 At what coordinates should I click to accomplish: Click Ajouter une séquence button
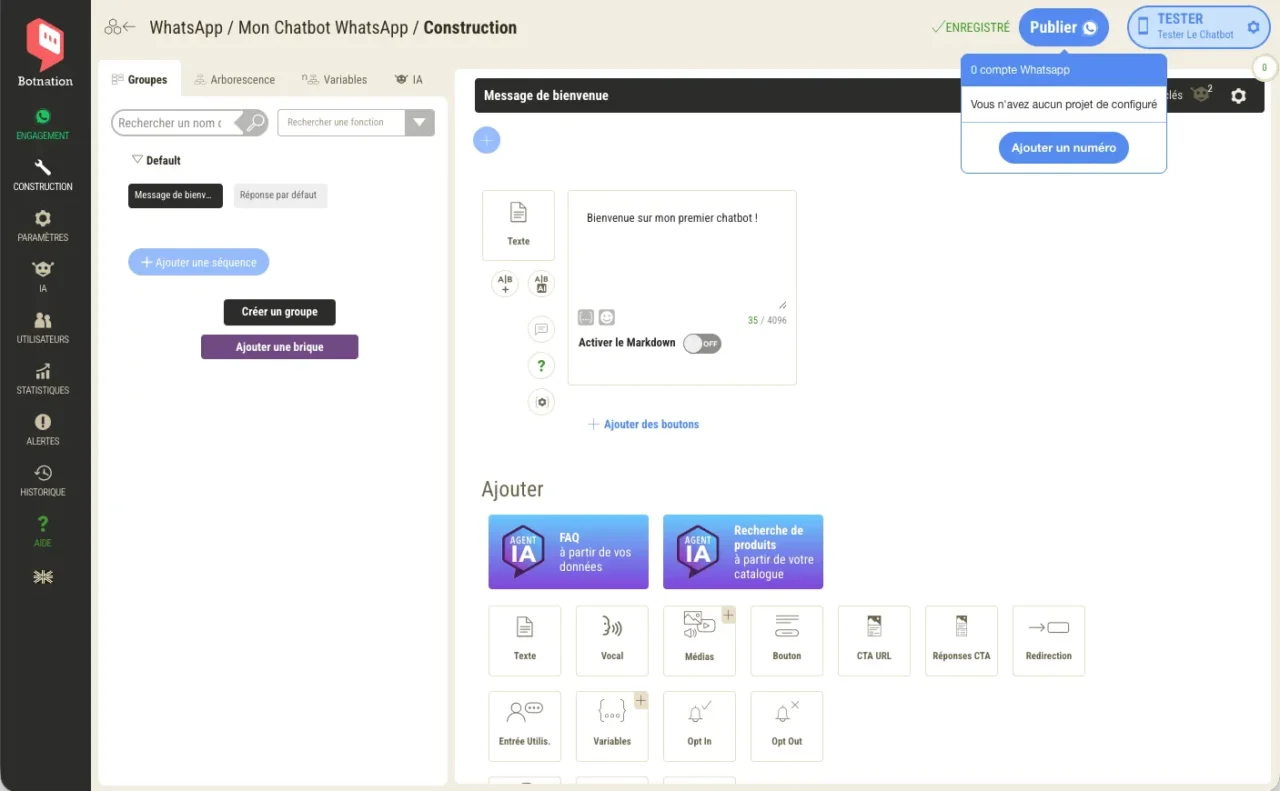[199, 262]
